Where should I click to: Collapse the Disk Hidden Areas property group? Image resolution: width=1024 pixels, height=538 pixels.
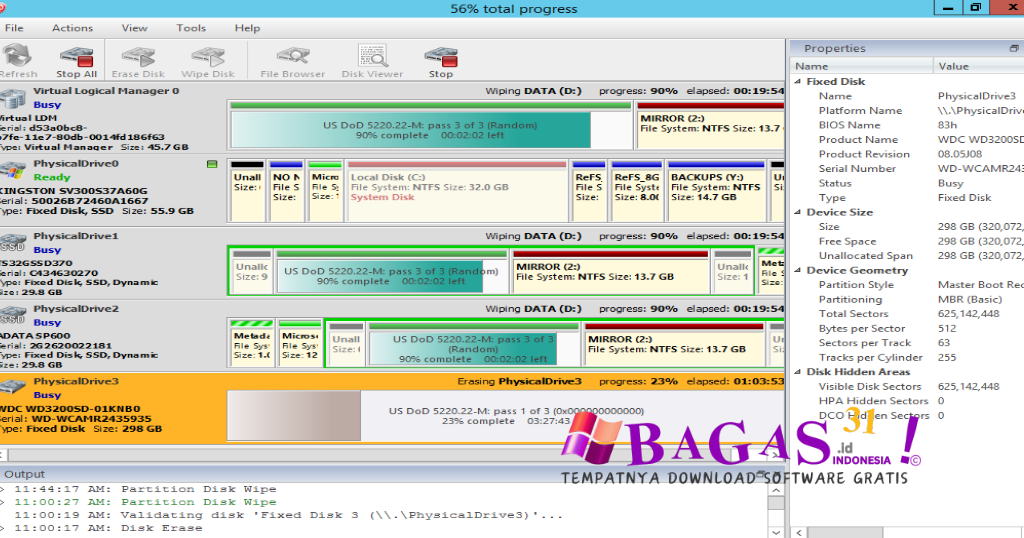pos(798,372)
